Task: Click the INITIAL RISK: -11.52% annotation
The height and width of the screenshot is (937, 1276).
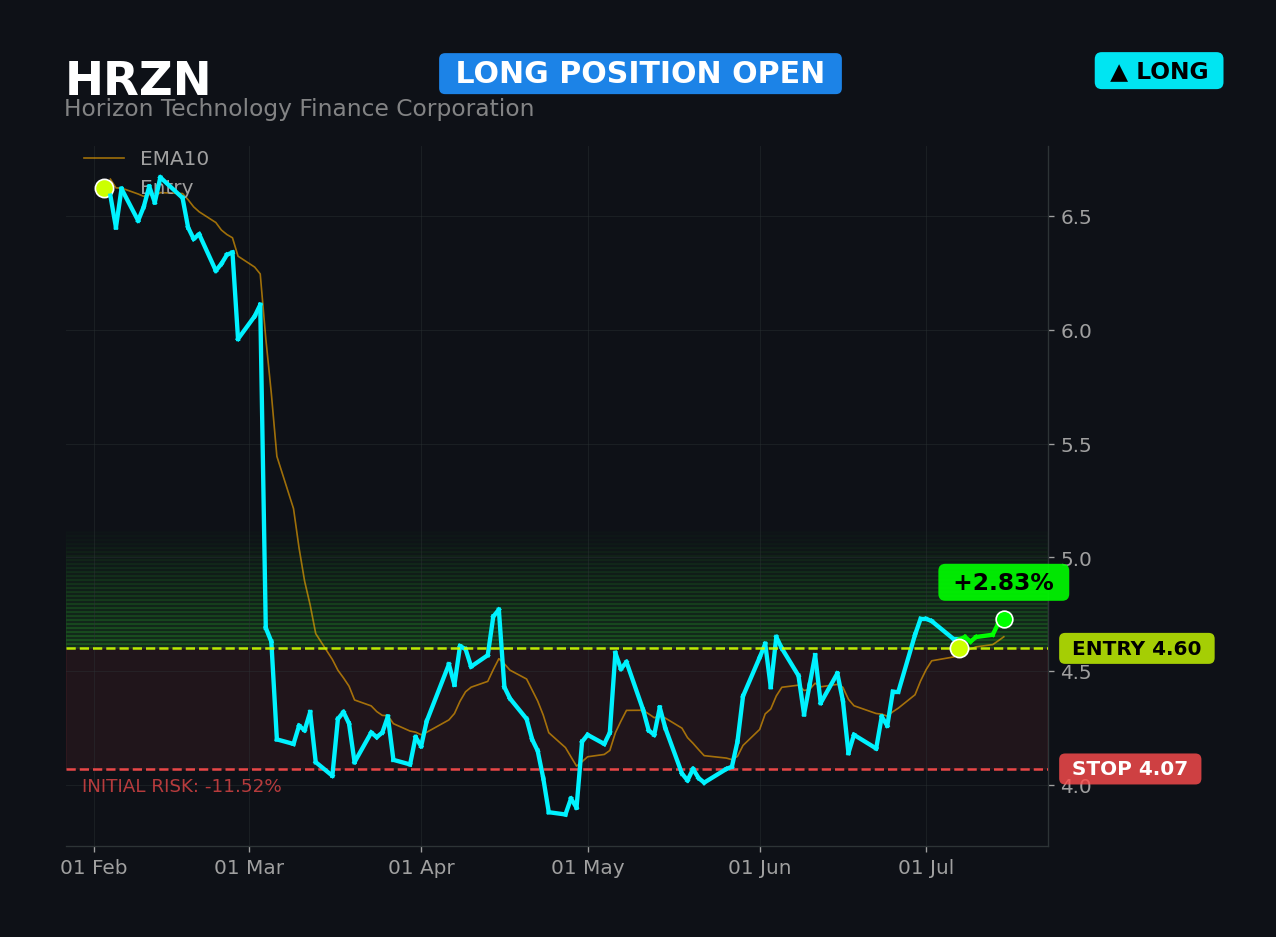Action: pyautogui.click(x=182, y=787)
